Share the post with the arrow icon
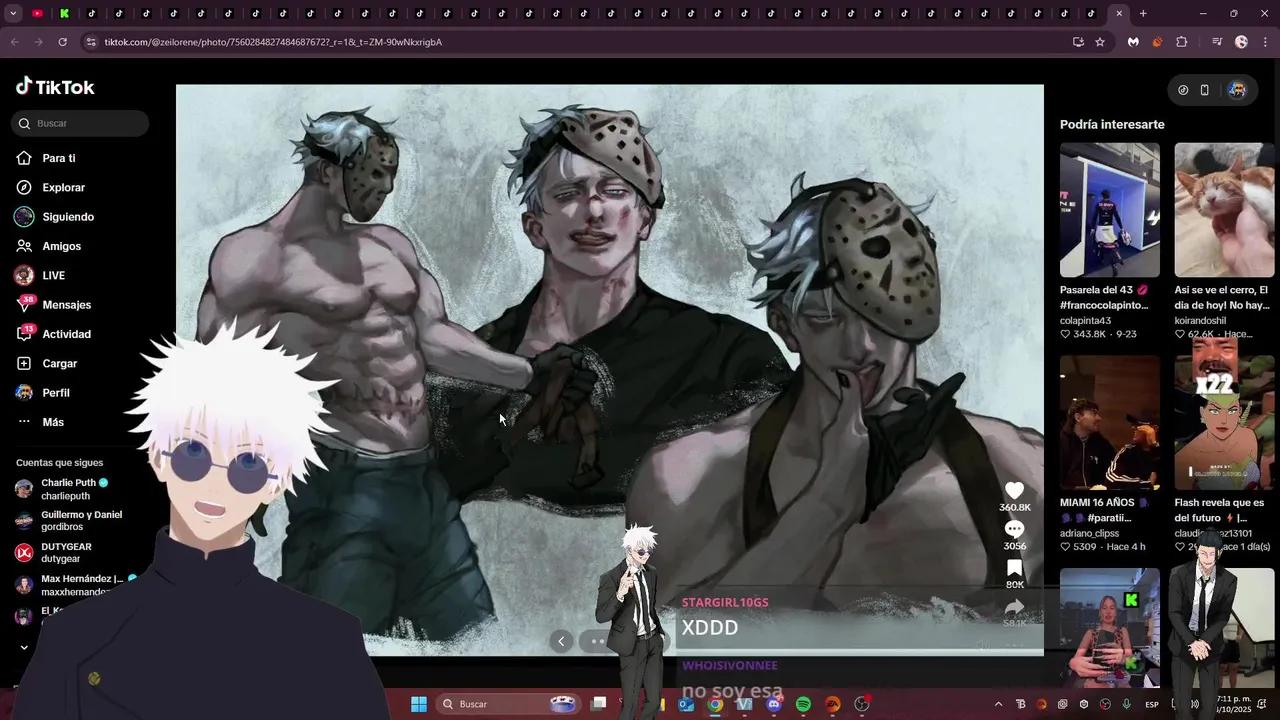1280x720 pixels. 1014,607
